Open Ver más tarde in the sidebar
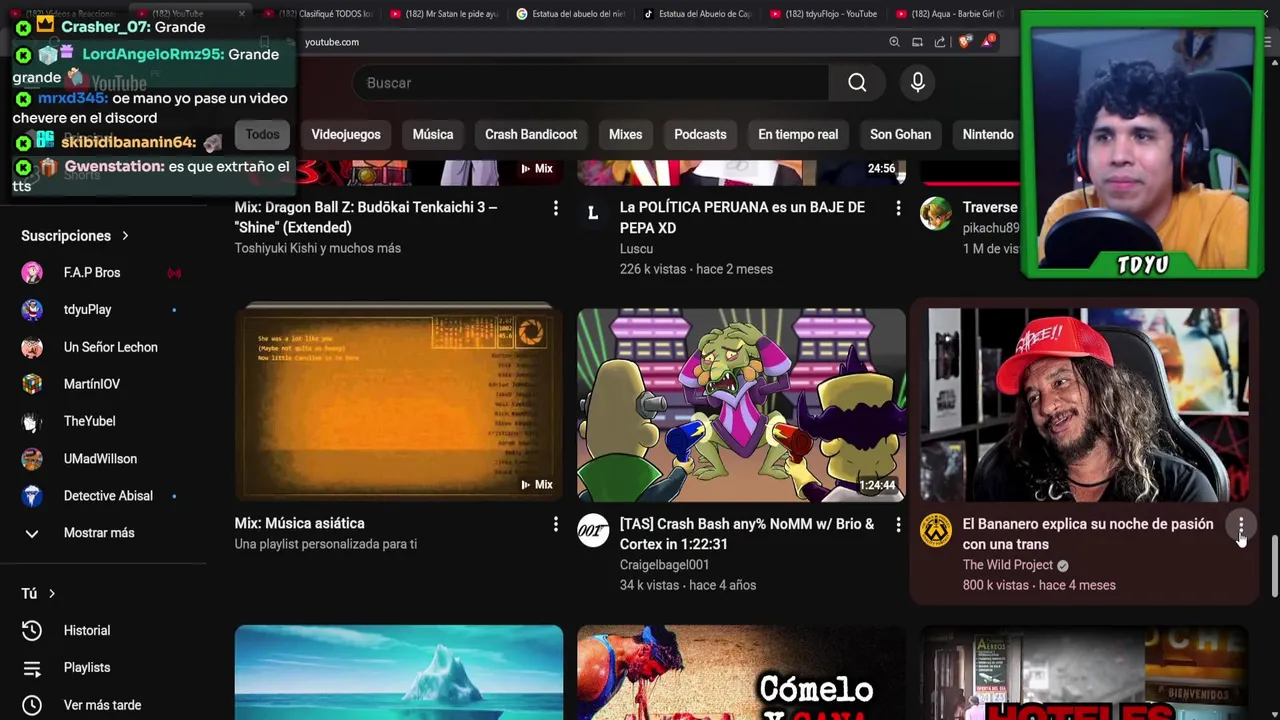 (x=104, y=705)
